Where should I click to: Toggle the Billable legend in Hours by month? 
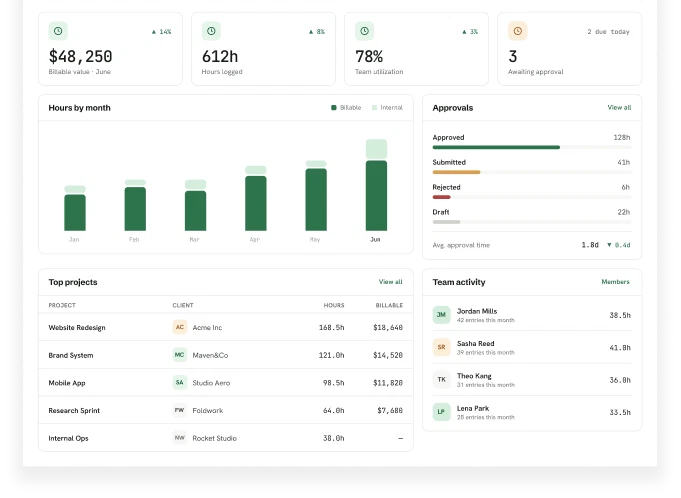(x=346, y=108)
